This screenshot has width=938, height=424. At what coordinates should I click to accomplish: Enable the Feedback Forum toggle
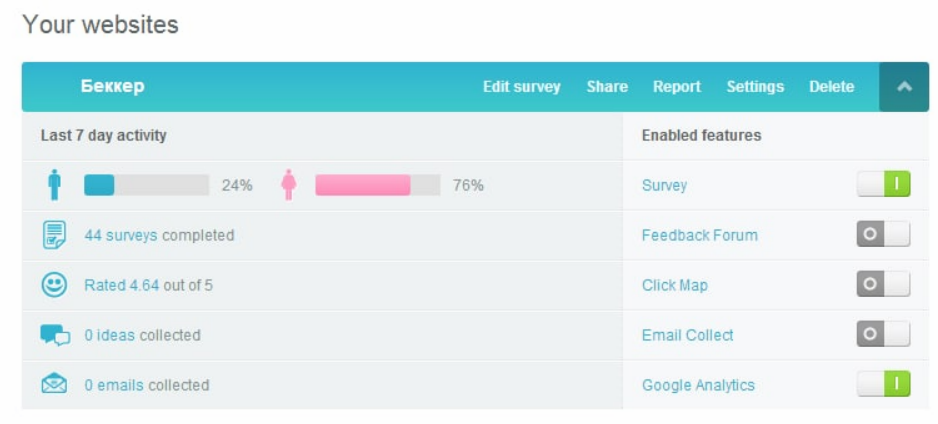point(884,234)
